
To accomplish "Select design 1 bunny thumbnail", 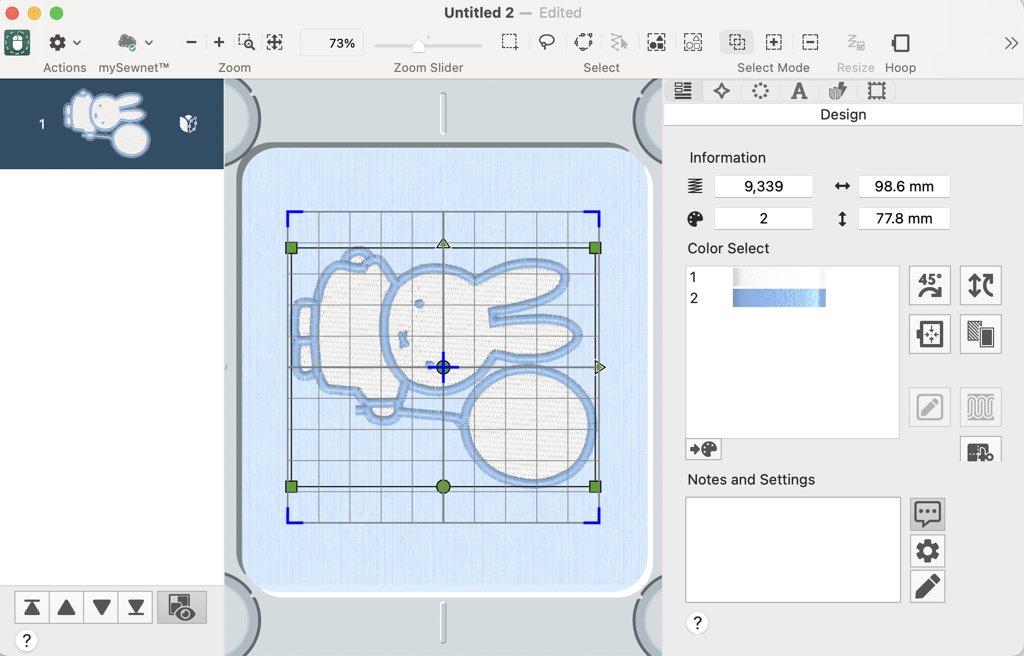I will (107, 123).
